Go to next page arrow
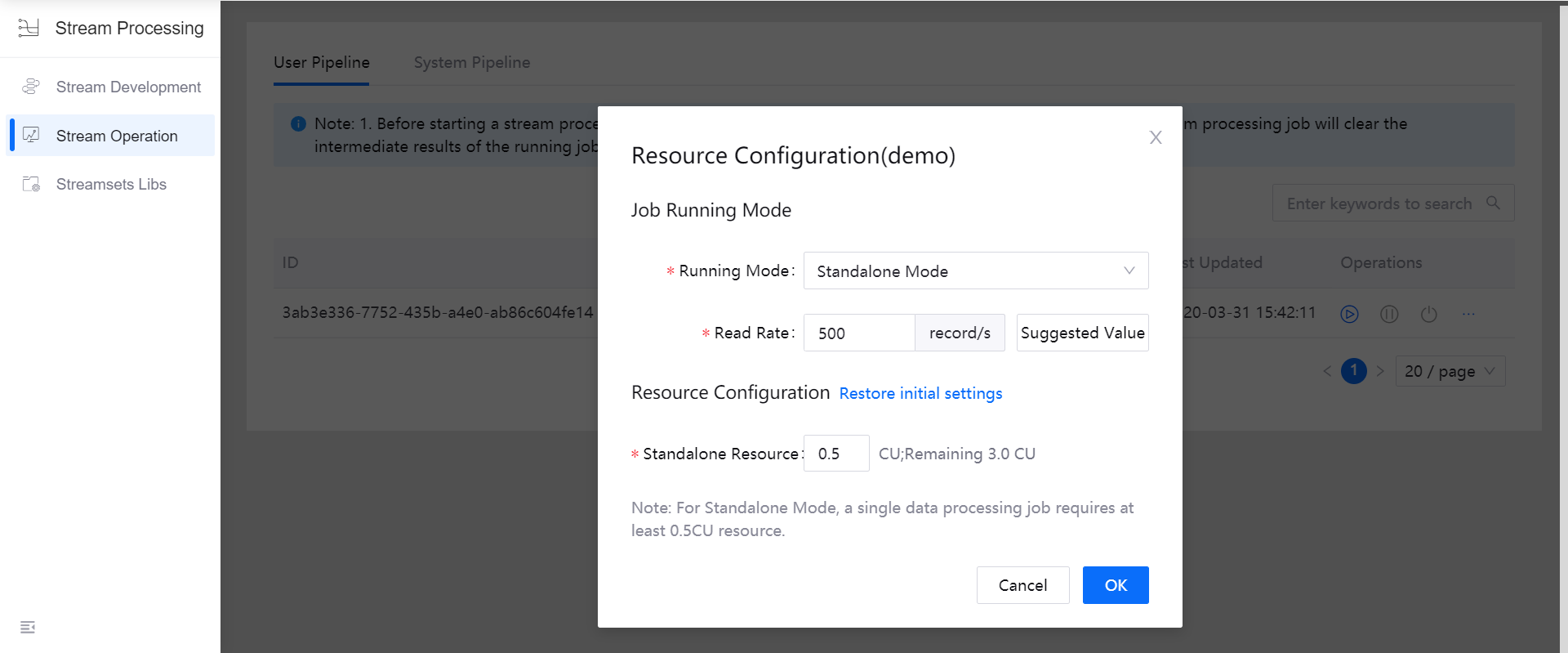This screenshot has height=653, width=1568. point(1380,371)
